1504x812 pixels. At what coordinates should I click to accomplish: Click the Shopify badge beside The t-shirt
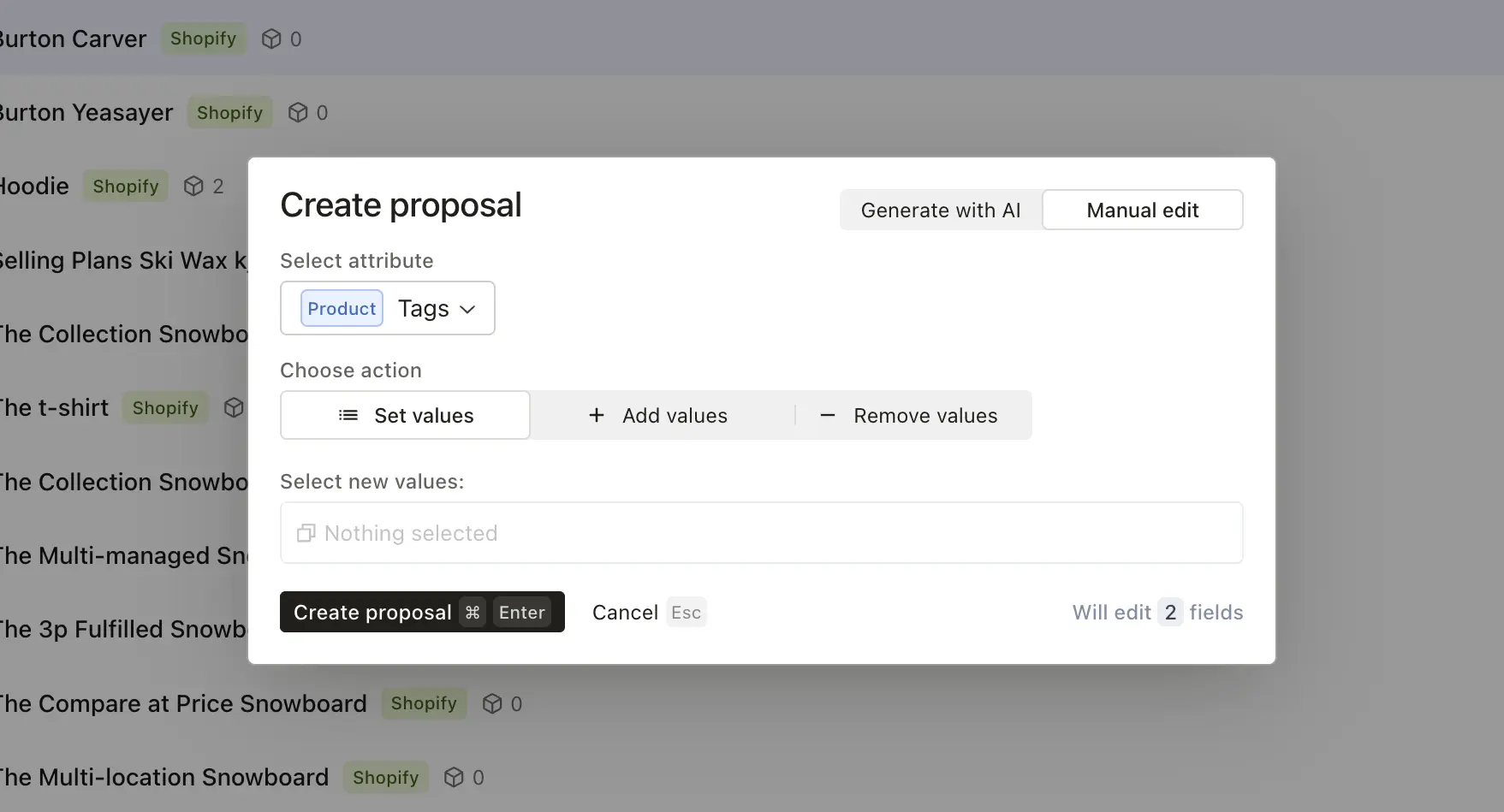[164, 408]
